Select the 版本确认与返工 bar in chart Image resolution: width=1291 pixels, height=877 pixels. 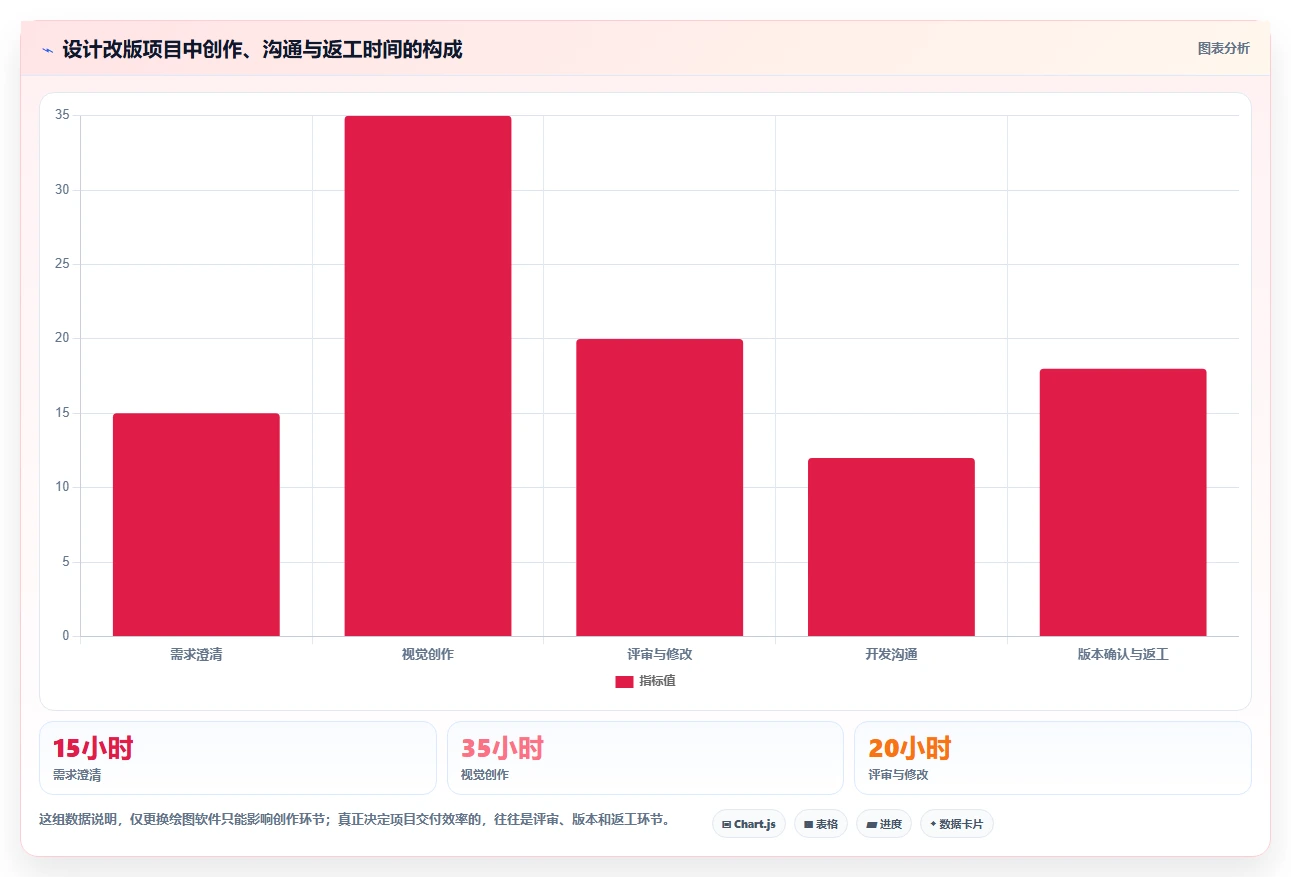click(1123, 502)
